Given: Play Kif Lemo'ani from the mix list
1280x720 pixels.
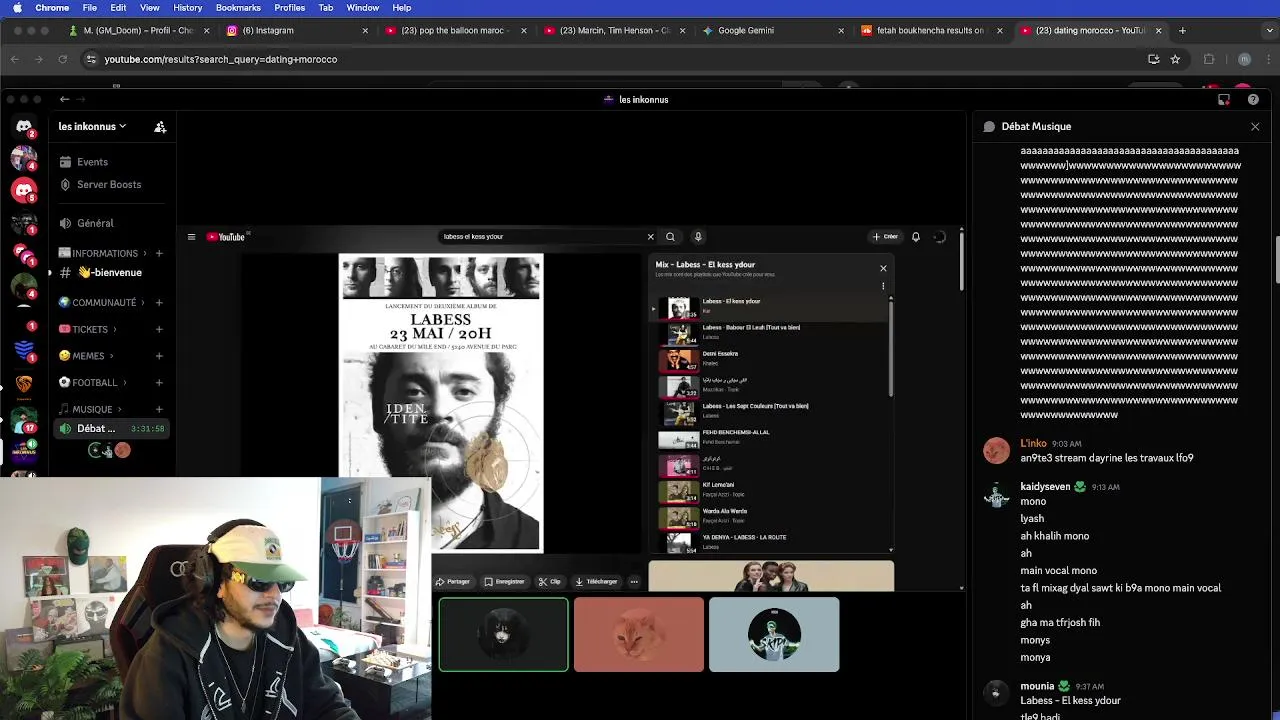Looking at the screenshot, I should (772, 490).
